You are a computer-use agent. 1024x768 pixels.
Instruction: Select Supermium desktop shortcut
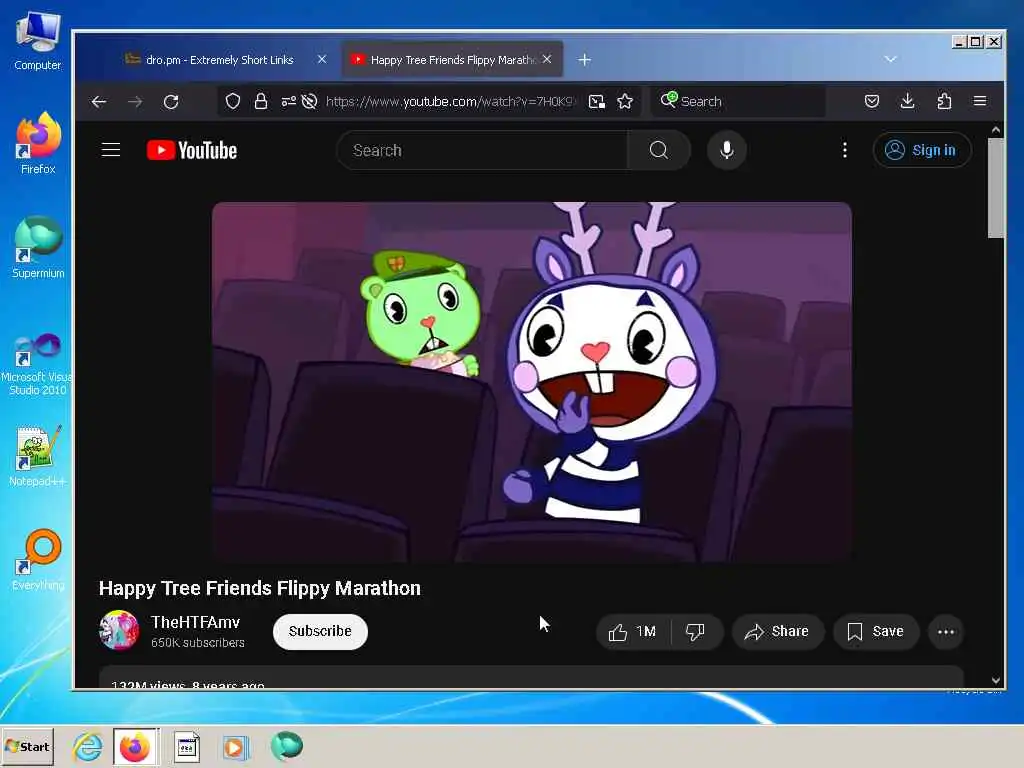[x=38, y=248]
